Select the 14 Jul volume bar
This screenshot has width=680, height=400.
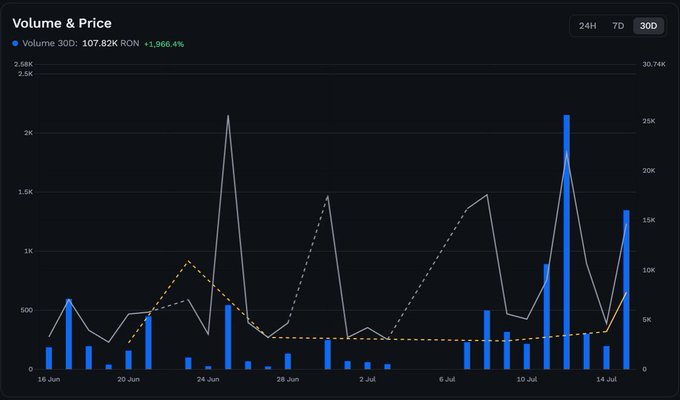coord(606,357)
